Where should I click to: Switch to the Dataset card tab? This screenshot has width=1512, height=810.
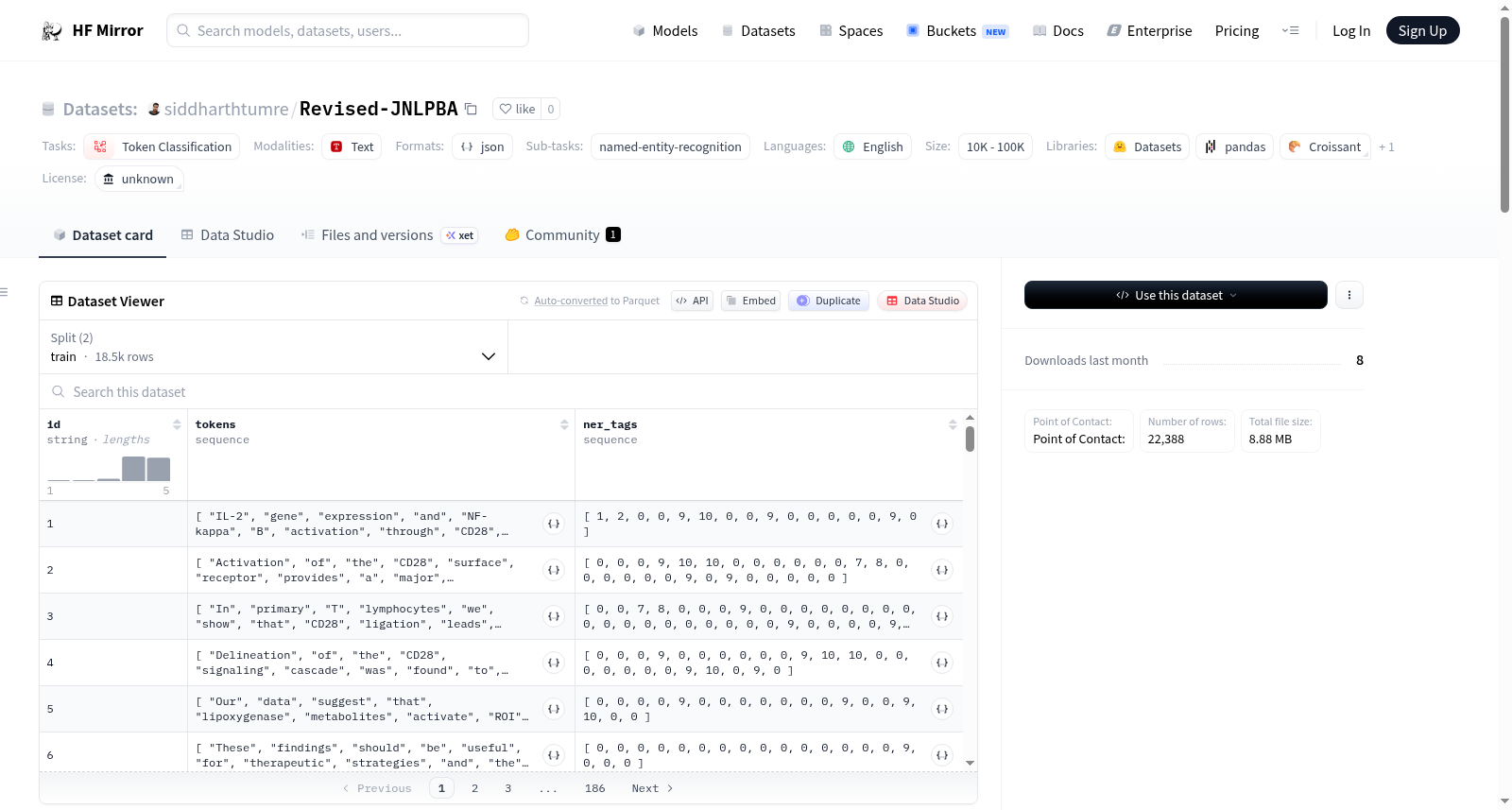[103, 235]
